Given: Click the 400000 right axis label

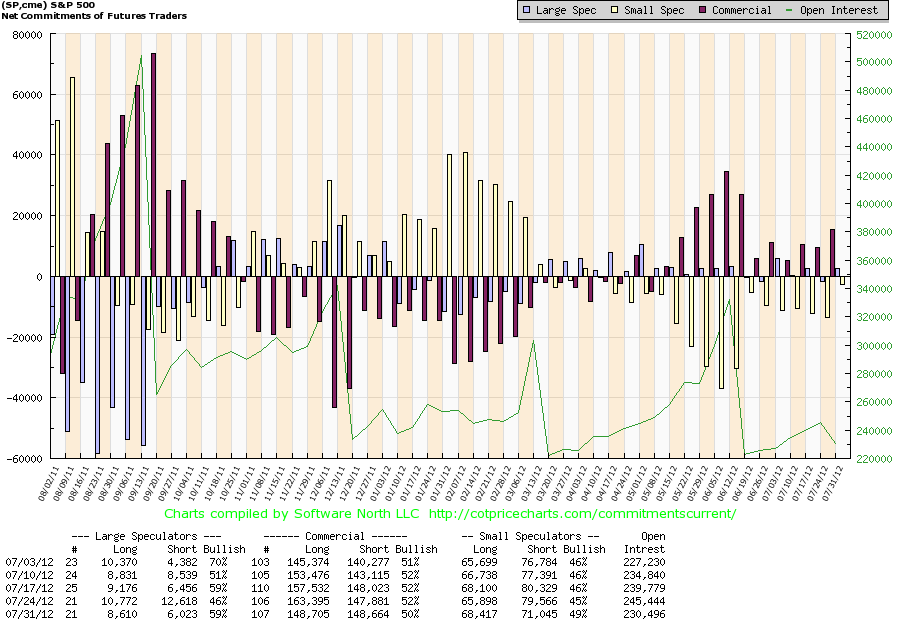Looking at the screenshot, I should coord(874,204).
